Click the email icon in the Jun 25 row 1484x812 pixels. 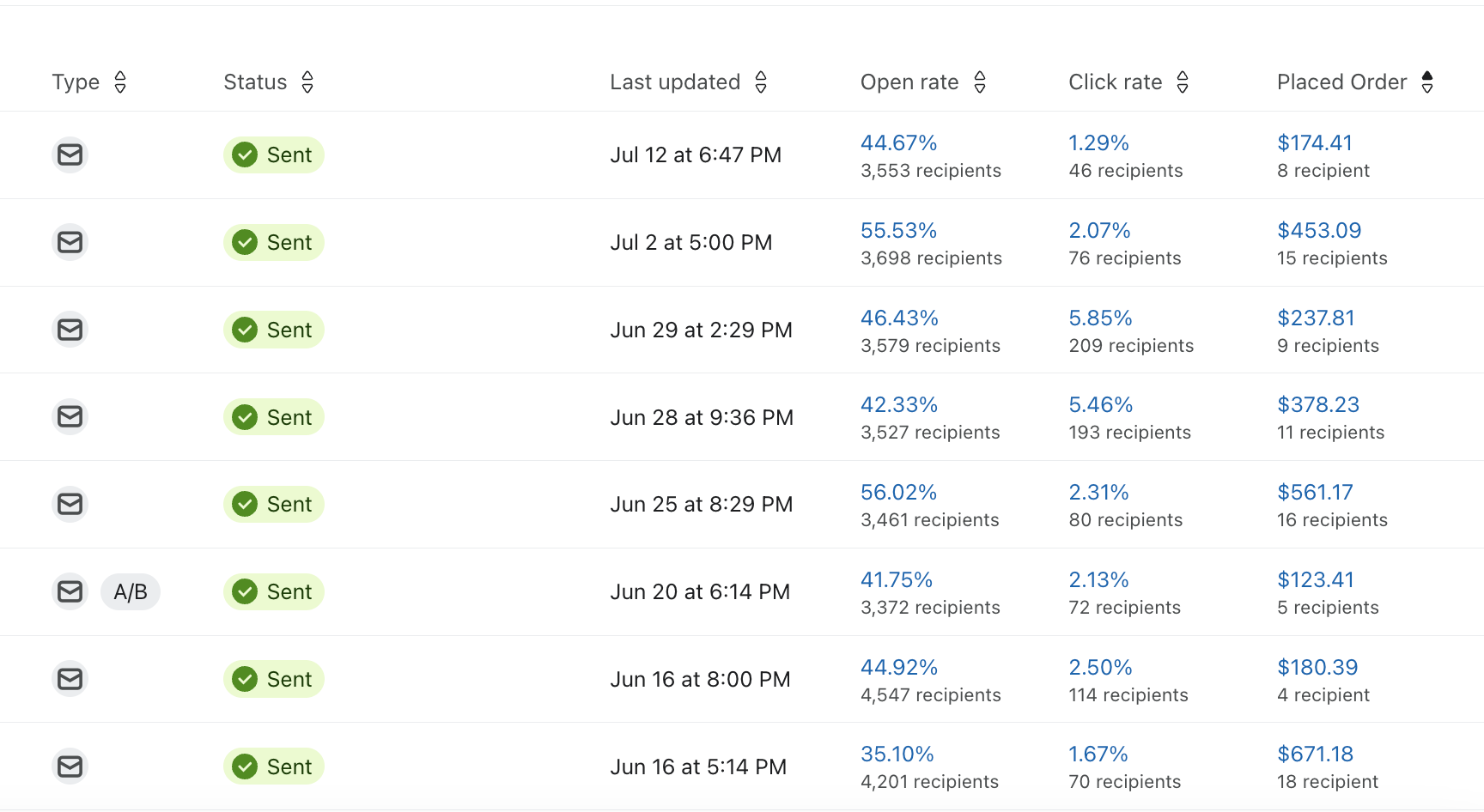70,504
